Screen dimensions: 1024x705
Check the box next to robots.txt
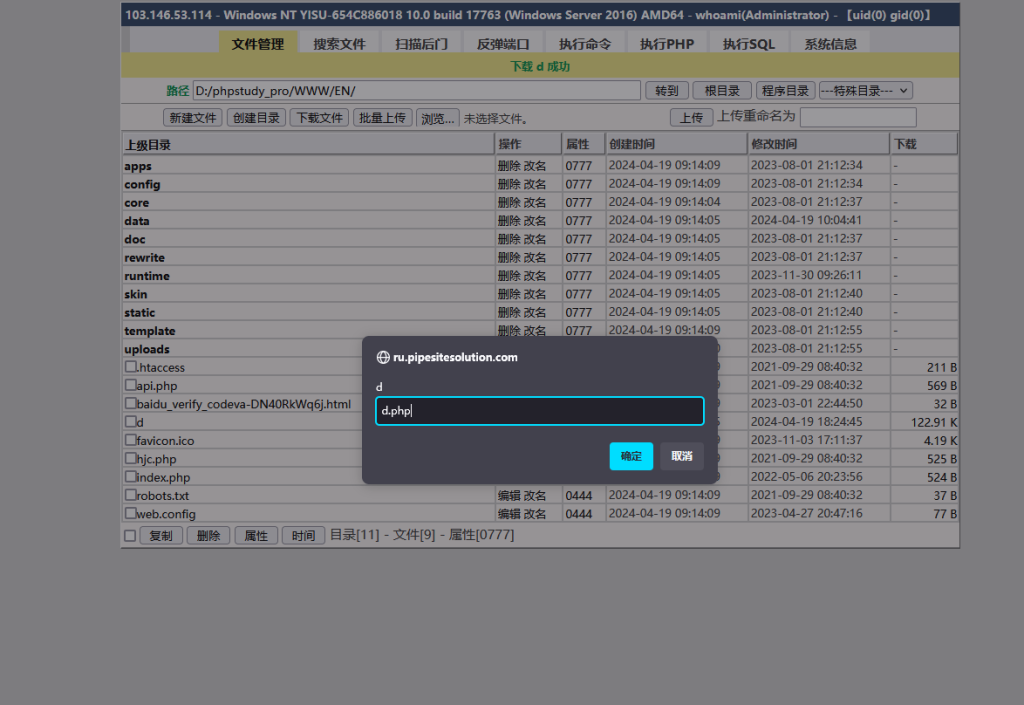coord(130,495)
